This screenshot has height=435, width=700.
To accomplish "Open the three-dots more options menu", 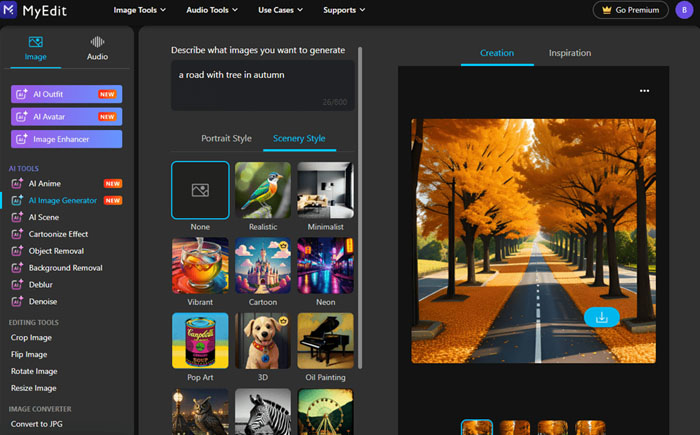I will 645,91.
